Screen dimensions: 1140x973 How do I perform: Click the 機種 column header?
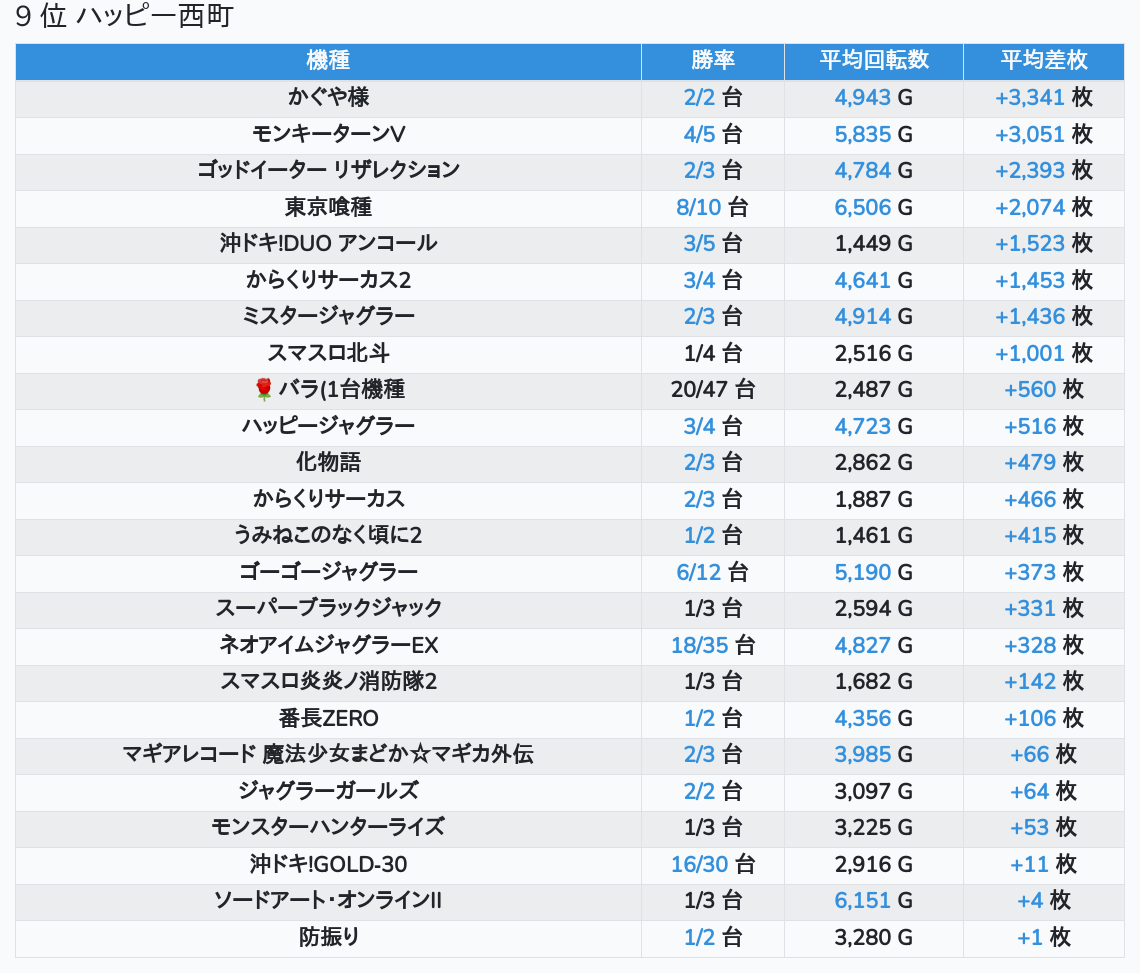pos(328,60)
